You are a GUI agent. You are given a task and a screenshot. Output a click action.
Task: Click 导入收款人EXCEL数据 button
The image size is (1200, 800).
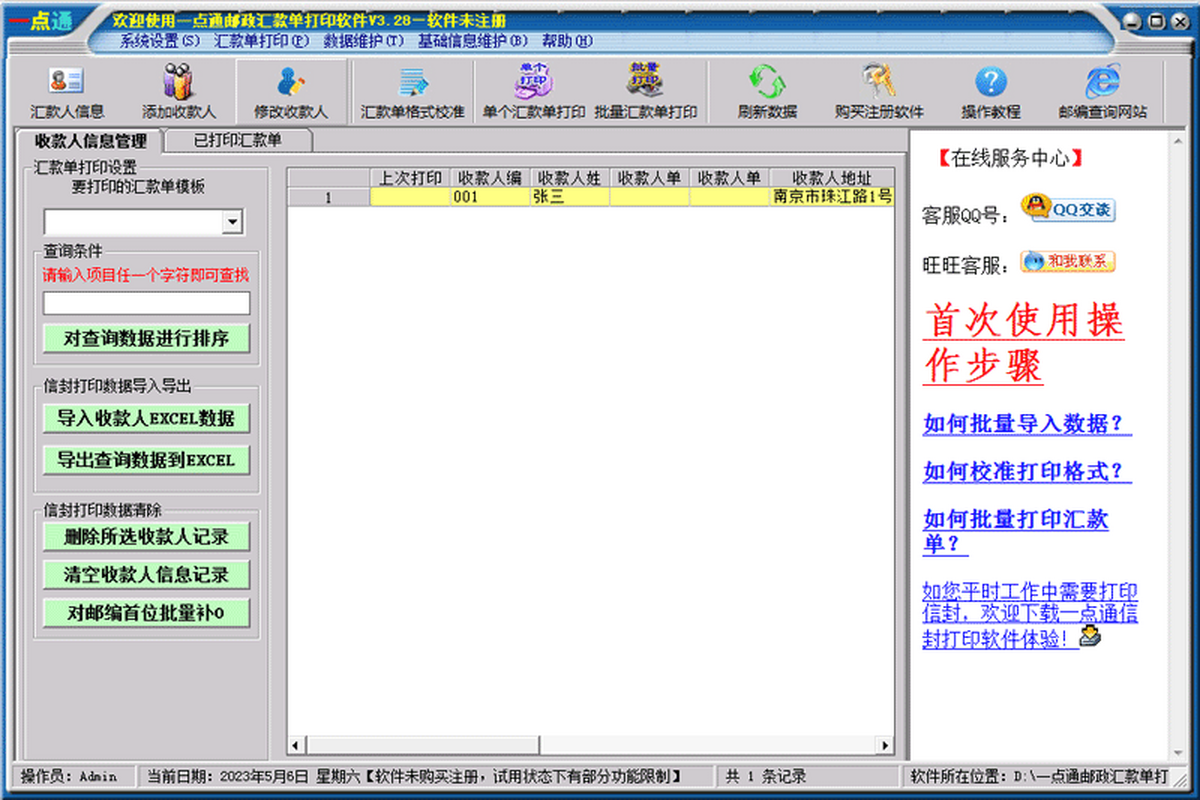pos(146,419)
